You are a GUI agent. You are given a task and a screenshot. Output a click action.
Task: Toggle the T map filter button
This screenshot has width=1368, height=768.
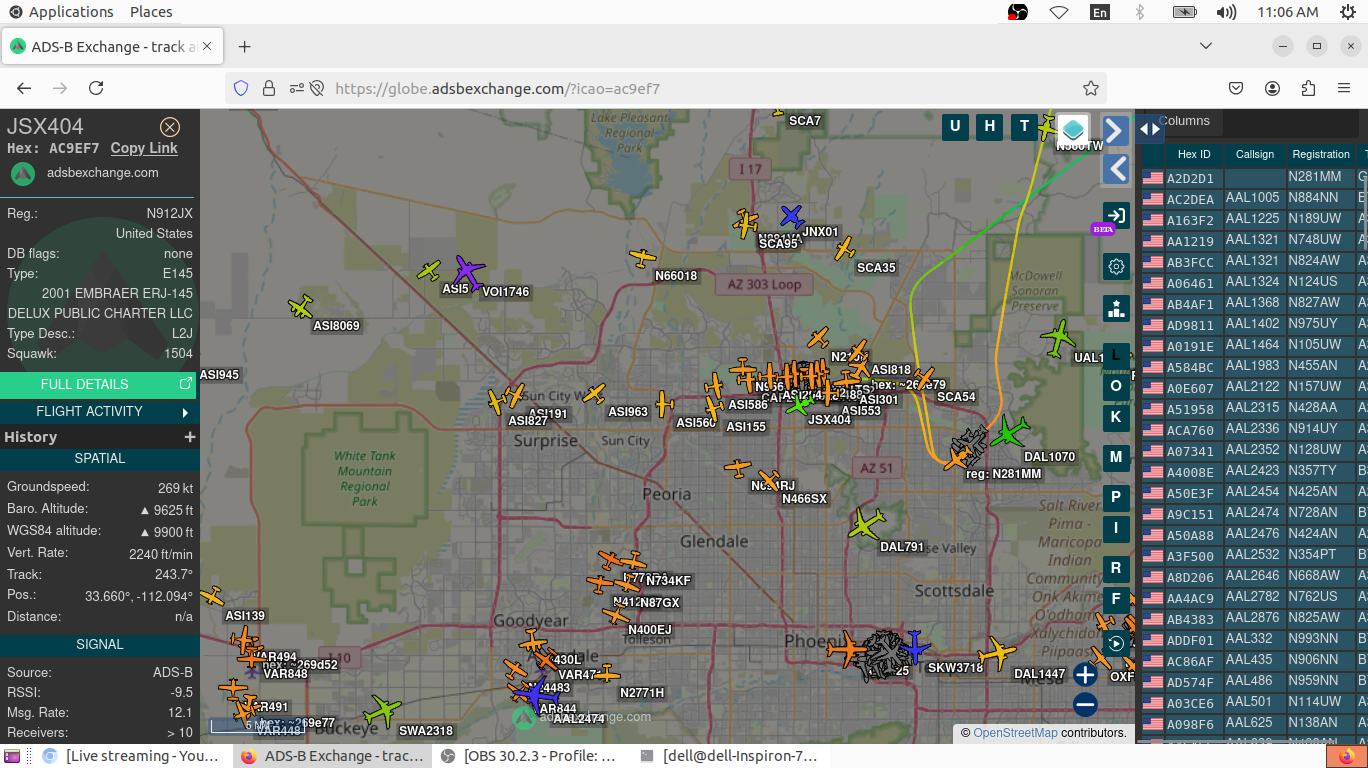tap(1023, 126)
